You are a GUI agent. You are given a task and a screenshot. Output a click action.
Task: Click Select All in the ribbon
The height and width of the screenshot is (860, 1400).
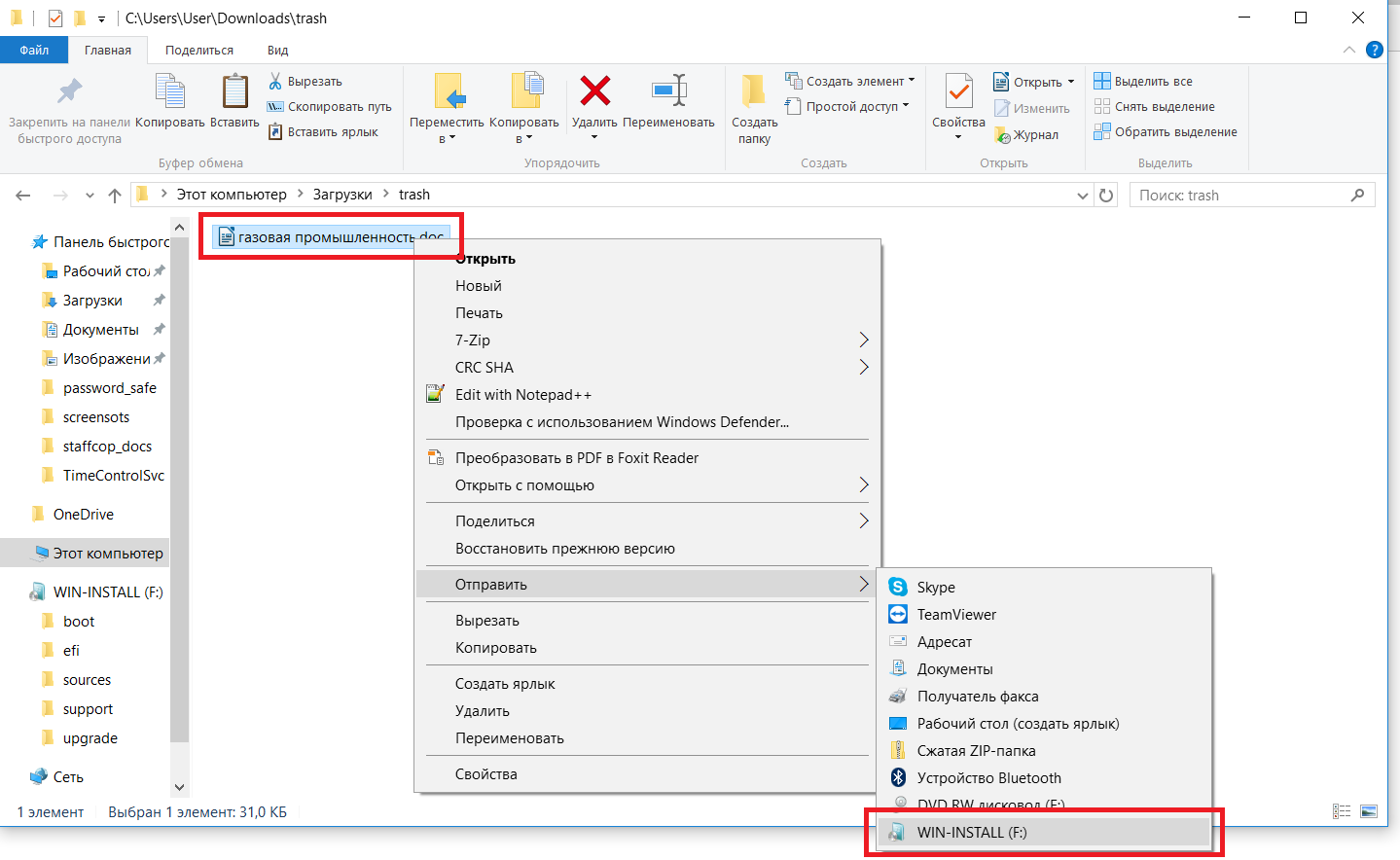tap(1152, 82)
